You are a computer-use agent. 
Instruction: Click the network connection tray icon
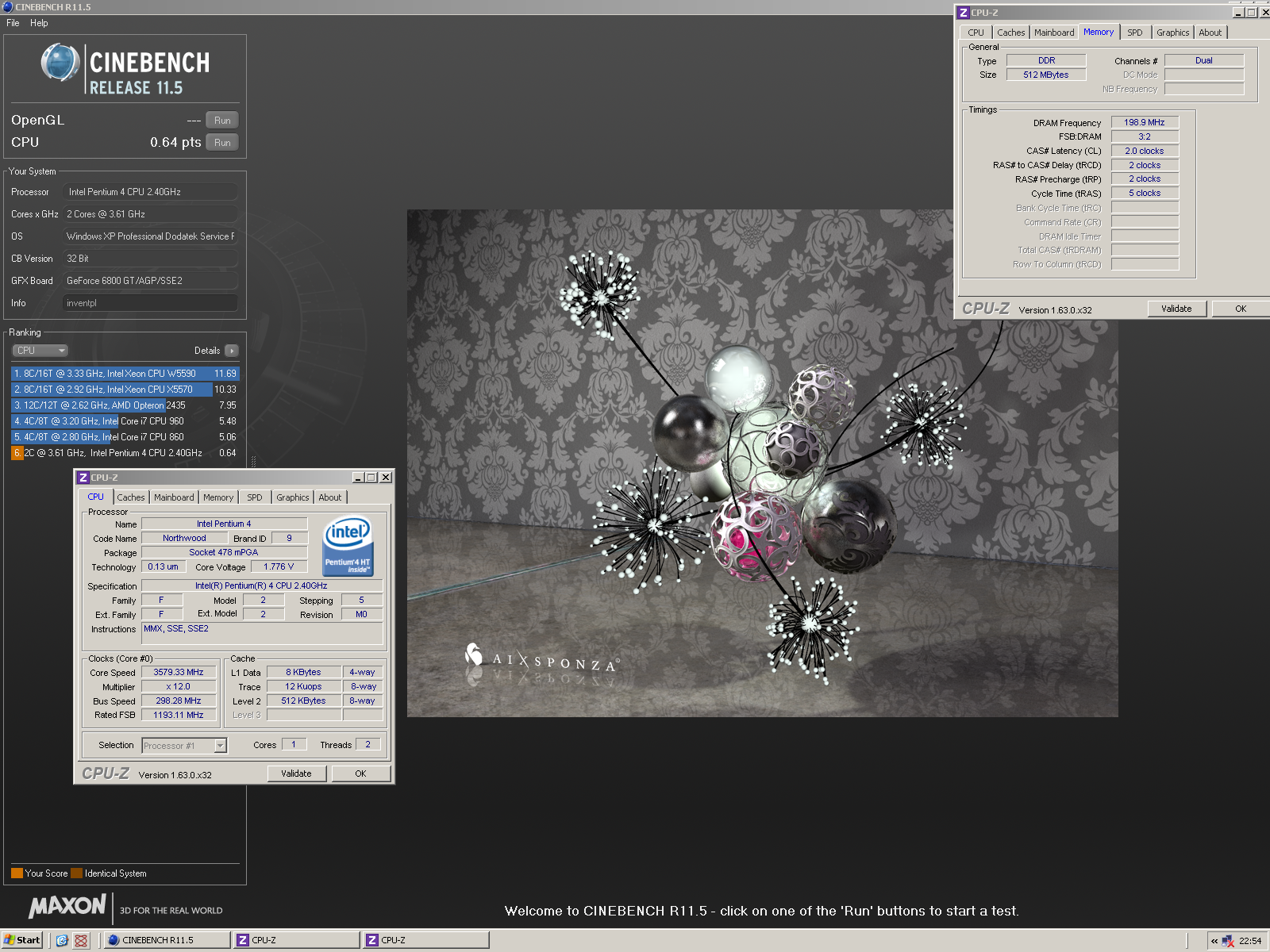[1229, 941]
